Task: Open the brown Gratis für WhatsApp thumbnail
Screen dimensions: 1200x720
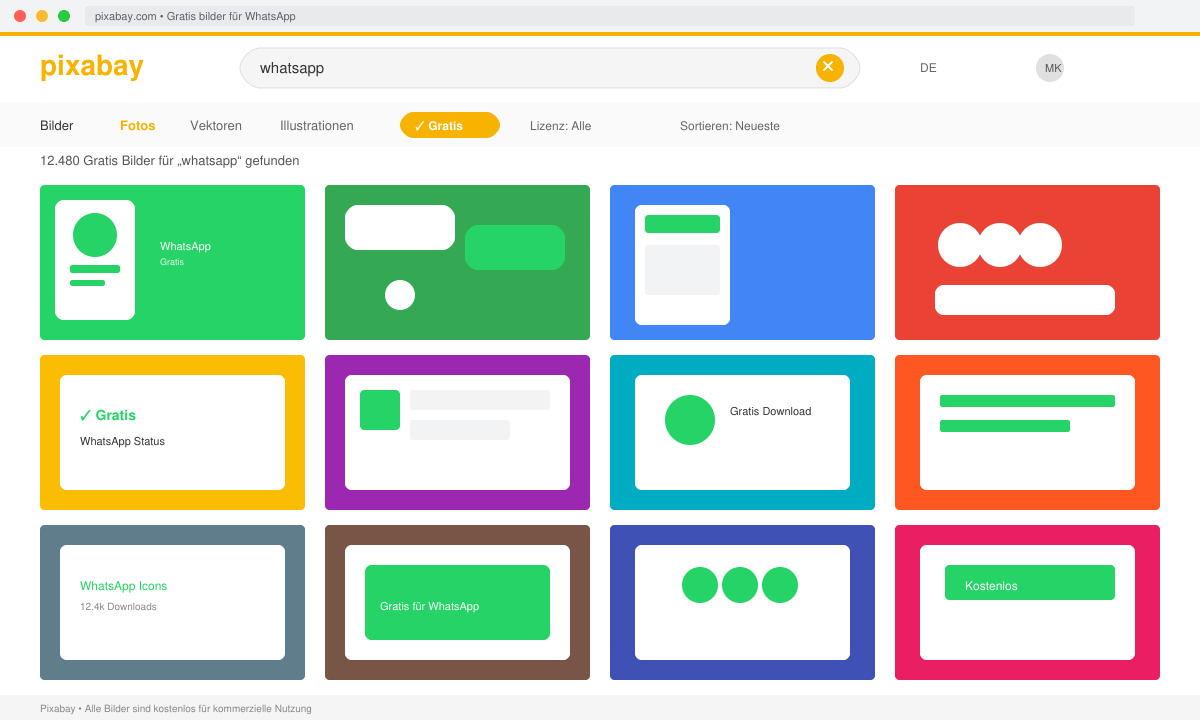Action: (x=457, y=602)
